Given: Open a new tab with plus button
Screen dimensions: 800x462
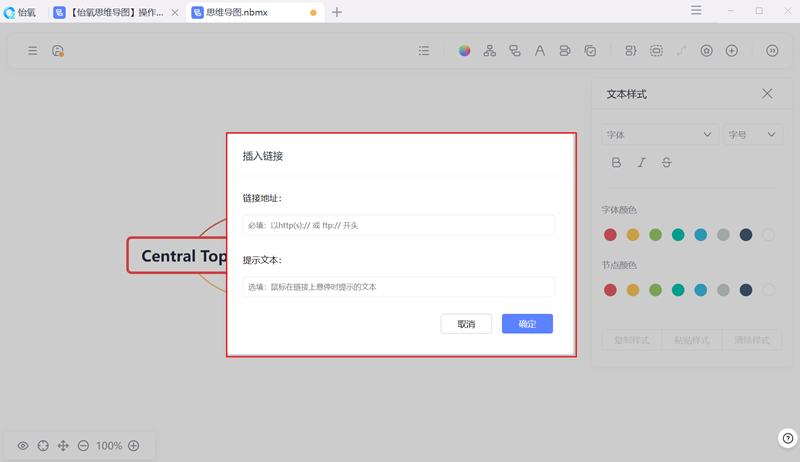Looking at the screenshot, I should [337, 12].
